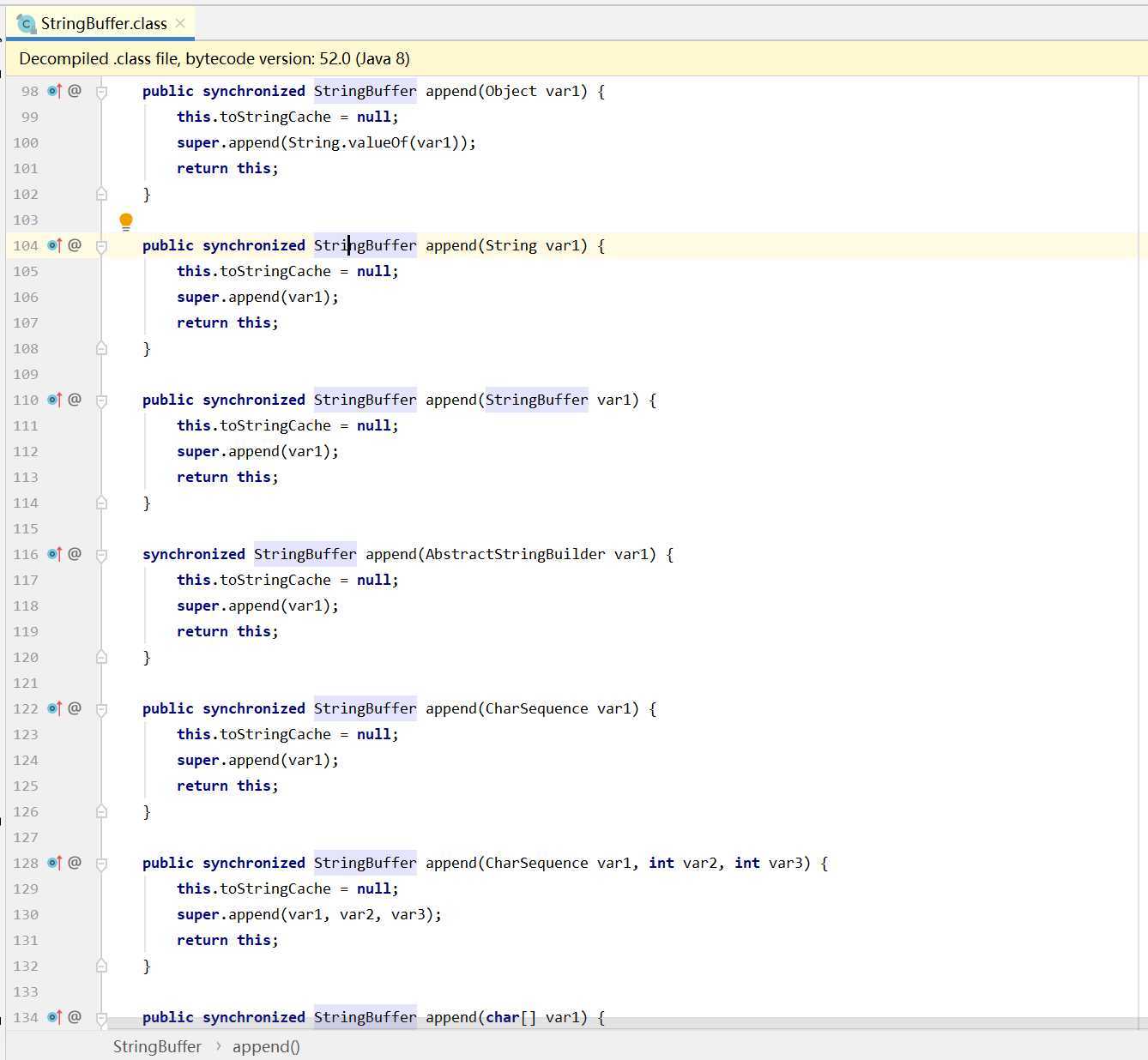The image size is (1148, 1060).
Task: Click the override marker on line 104
Action: click(x=55, y=244)
